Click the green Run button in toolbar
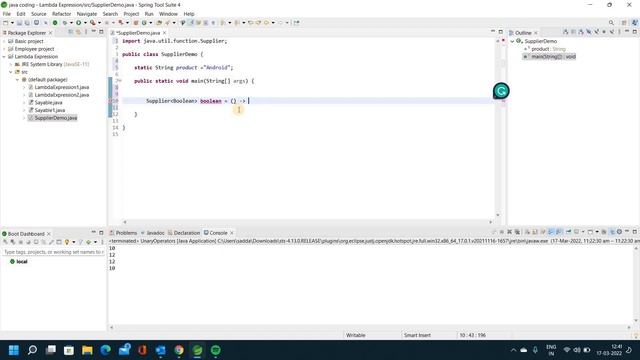The width and height of the screenshot is (640, 360). (78, 23)
